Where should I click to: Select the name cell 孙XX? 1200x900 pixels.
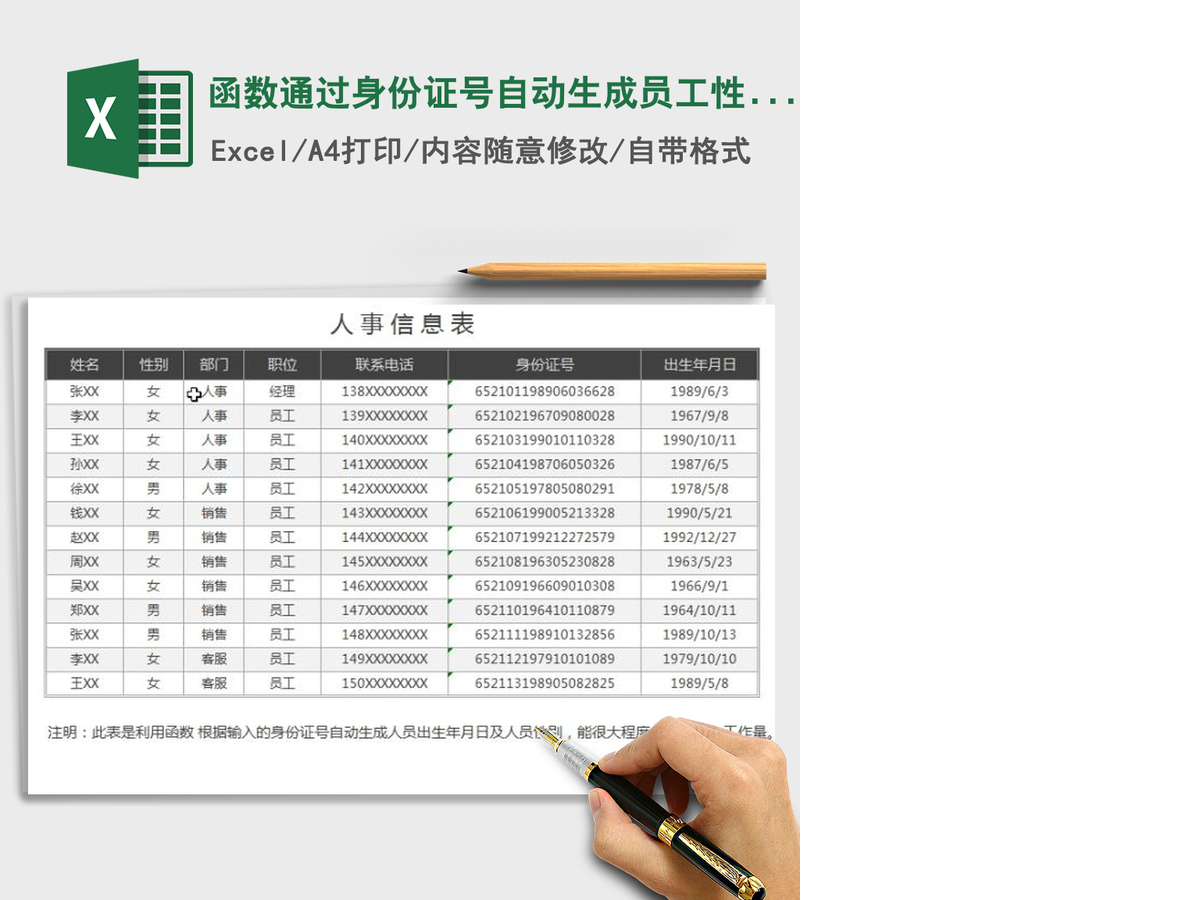(84, 465)
